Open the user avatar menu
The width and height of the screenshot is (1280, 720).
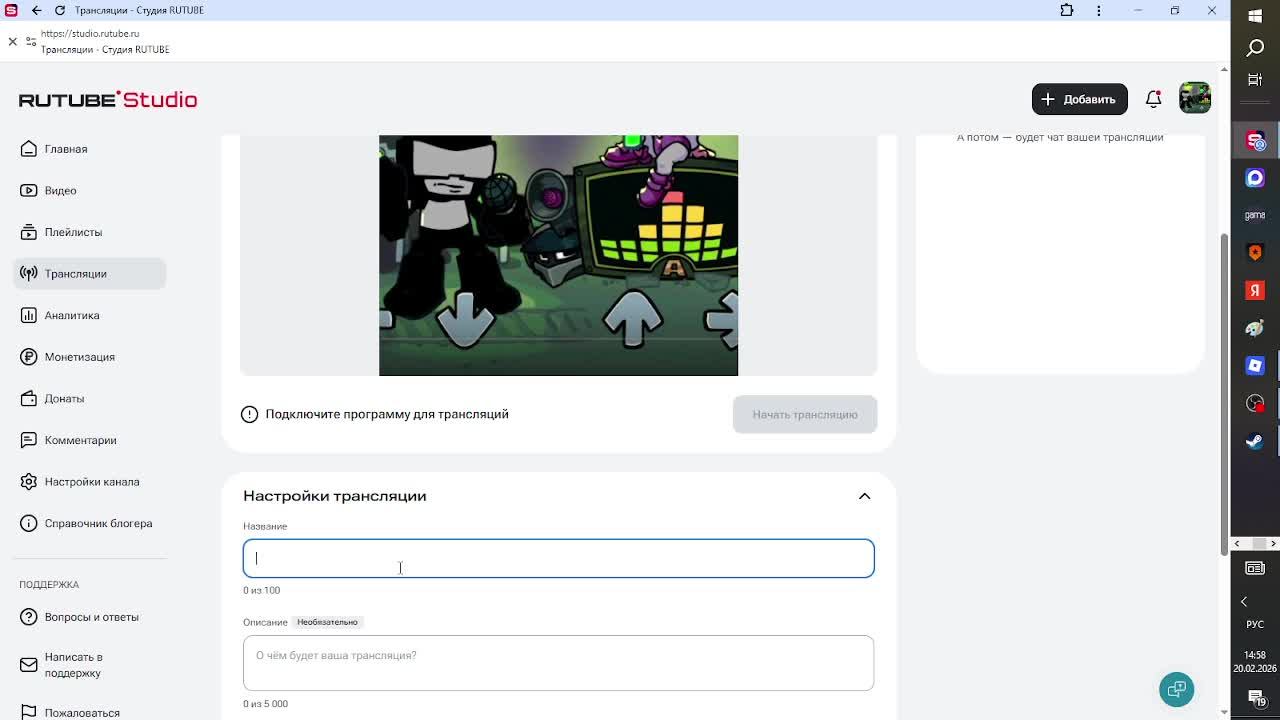pos(1195,98)
